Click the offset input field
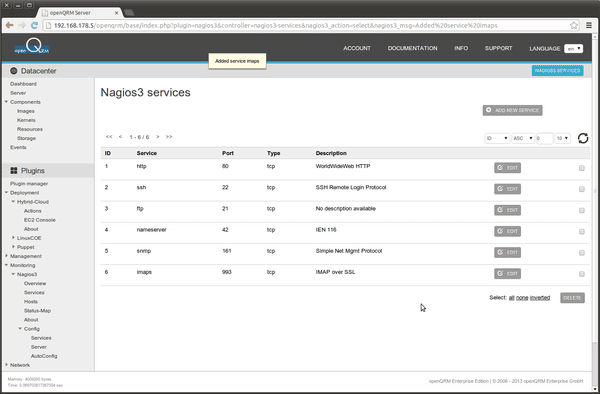600x394 pixels. 545,138
